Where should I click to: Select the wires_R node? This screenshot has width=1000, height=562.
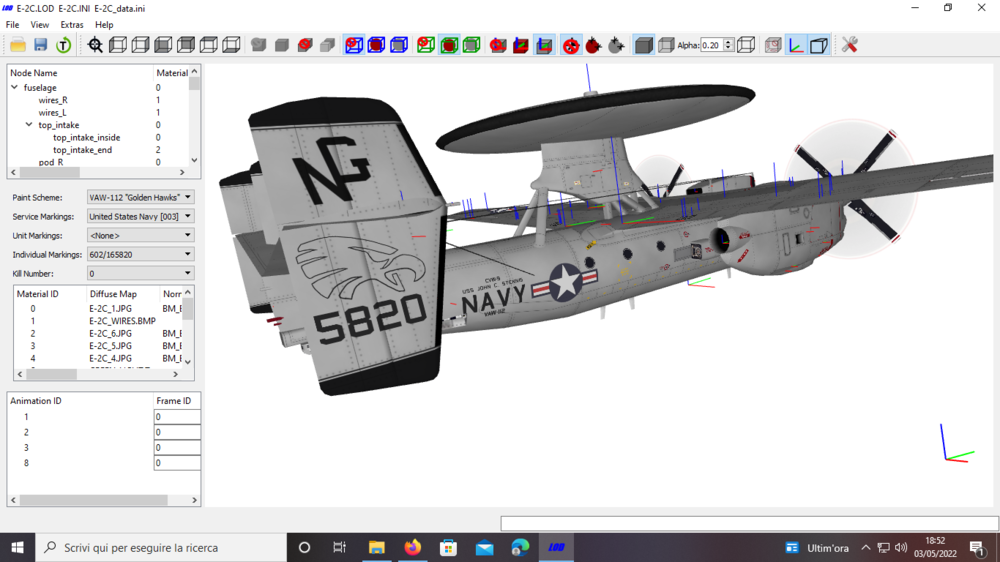click(x=53, y=100)
